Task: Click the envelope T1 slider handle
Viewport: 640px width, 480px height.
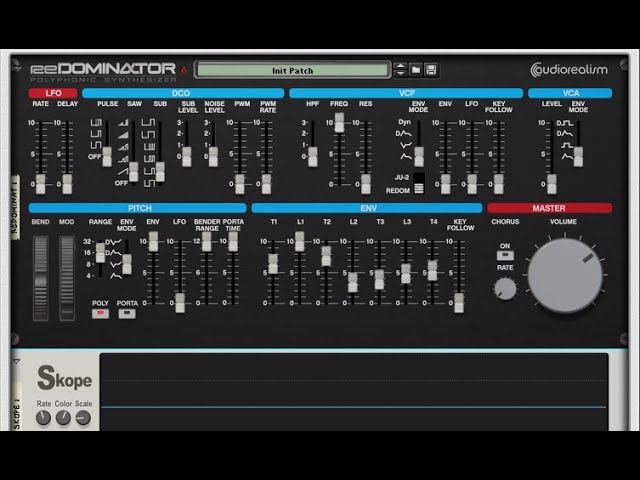Action: click(273, 264)
